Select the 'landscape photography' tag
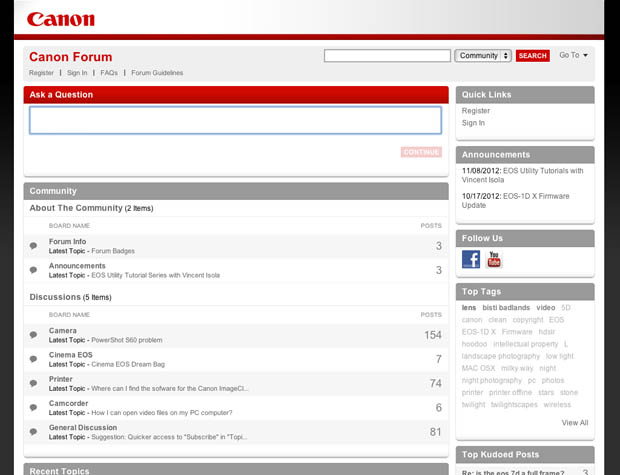Viewport: 620px width, 475px height. 501,356
